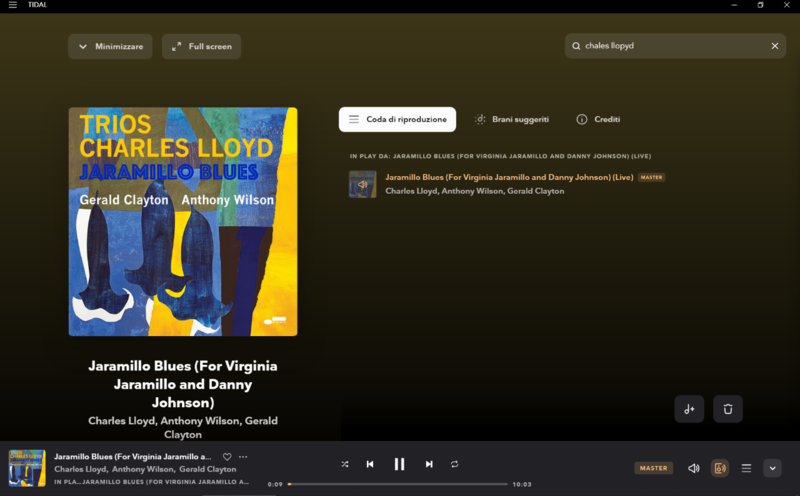The width and height of the screenshot is (800, 496).
Task: Open the three-dot options for current track
Action: (x=243, y=457)
